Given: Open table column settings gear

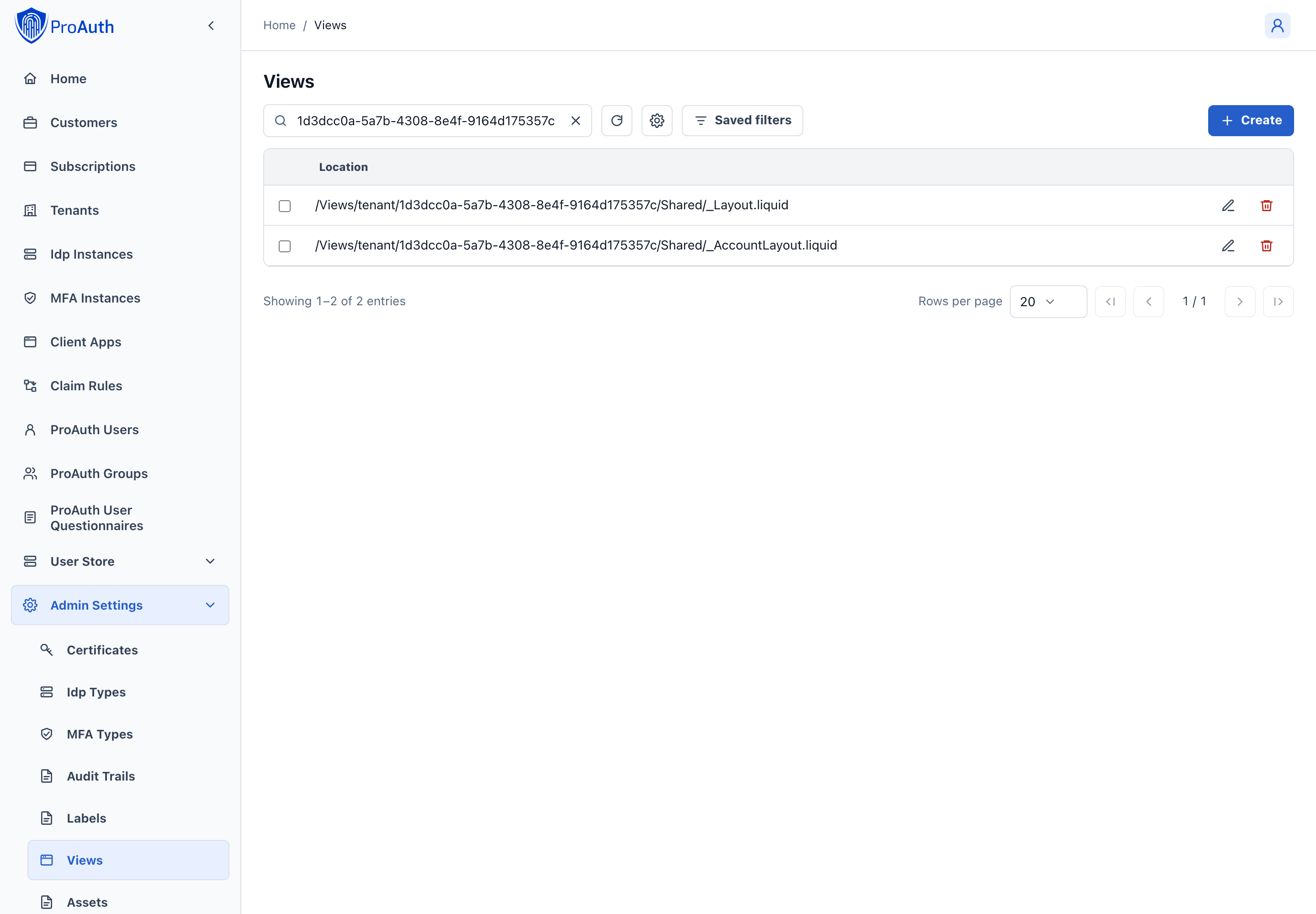Looking at the screenshot, I should (657, 121).
